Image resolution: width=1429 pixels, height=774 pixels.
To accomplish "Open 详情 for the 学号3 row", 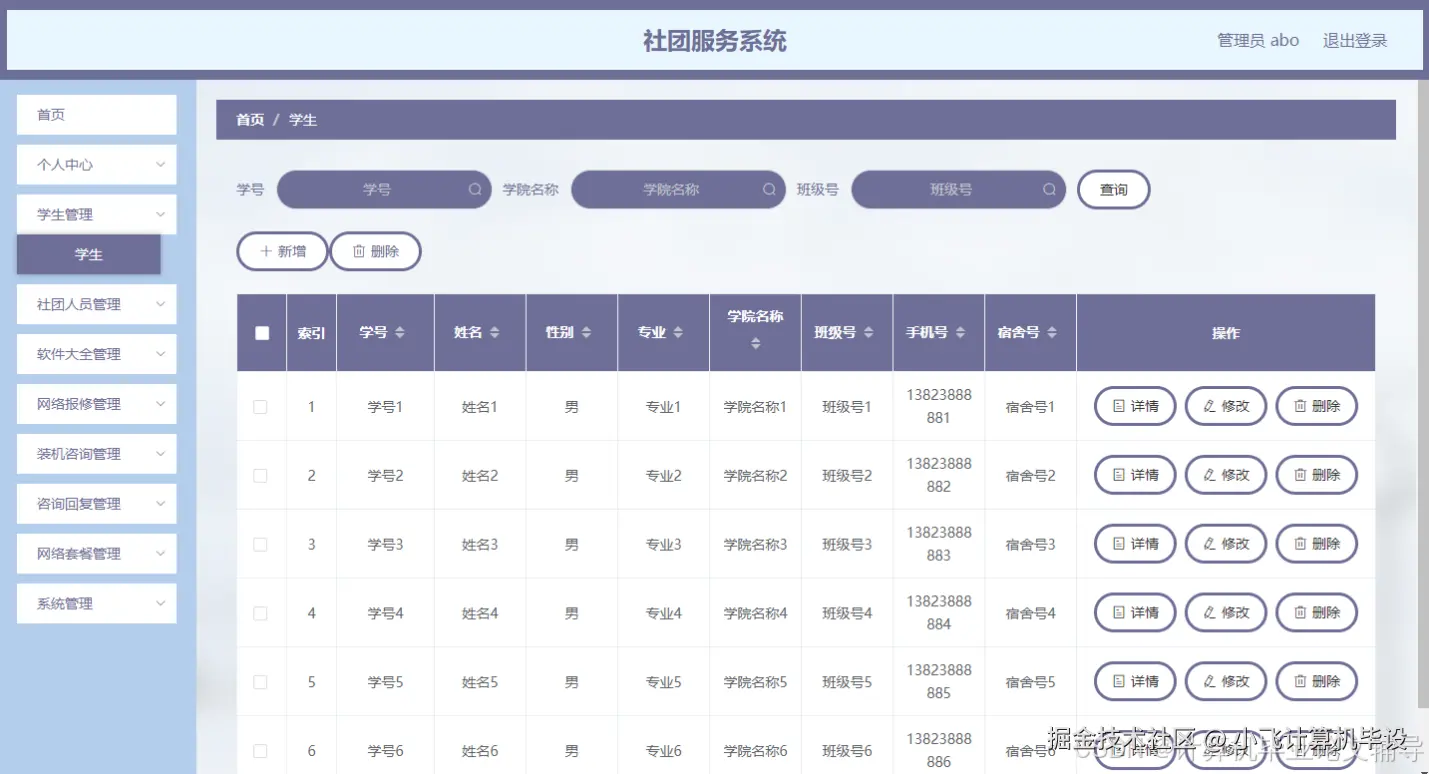I will (1135, 544).
